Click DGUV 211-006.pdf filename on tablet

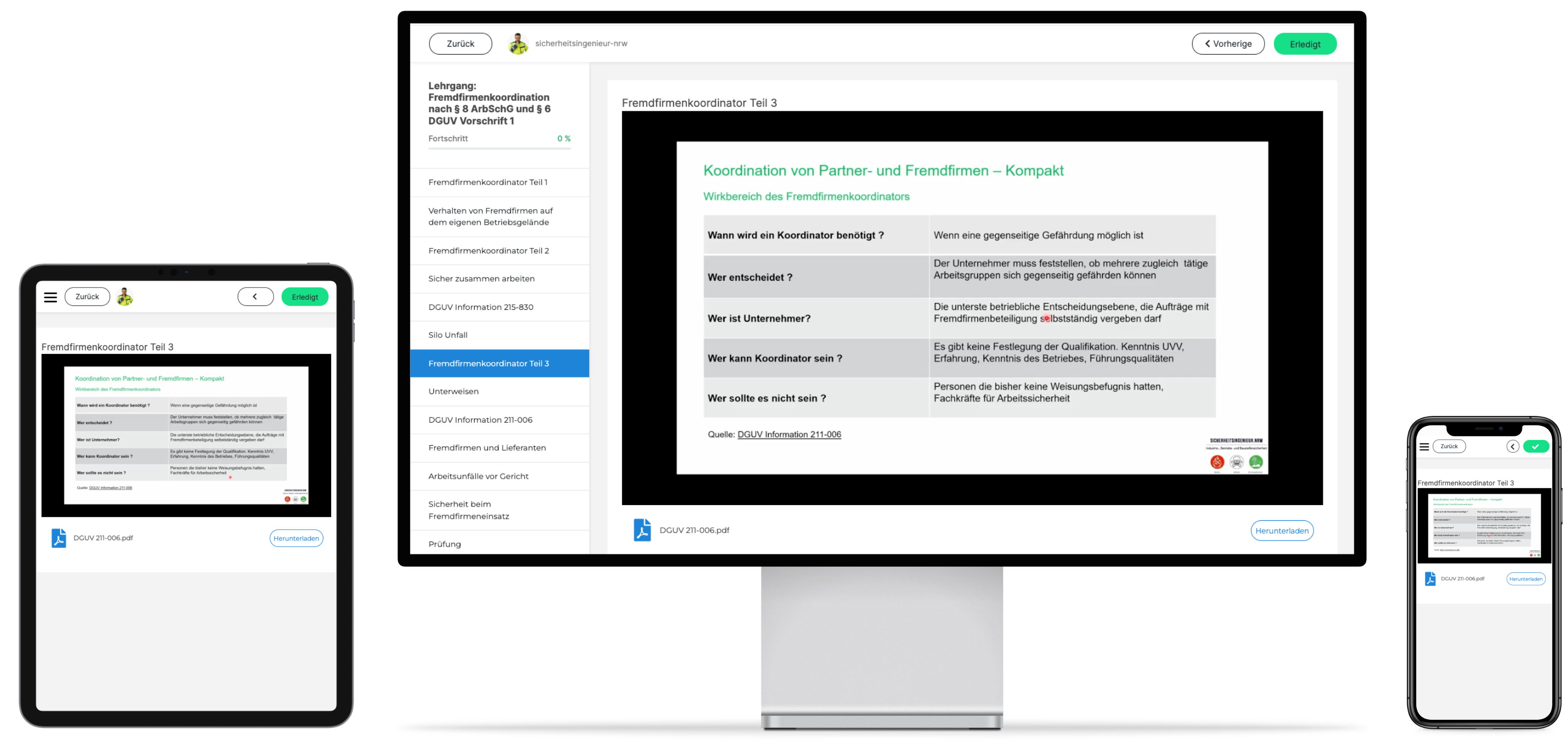[103, 538]
